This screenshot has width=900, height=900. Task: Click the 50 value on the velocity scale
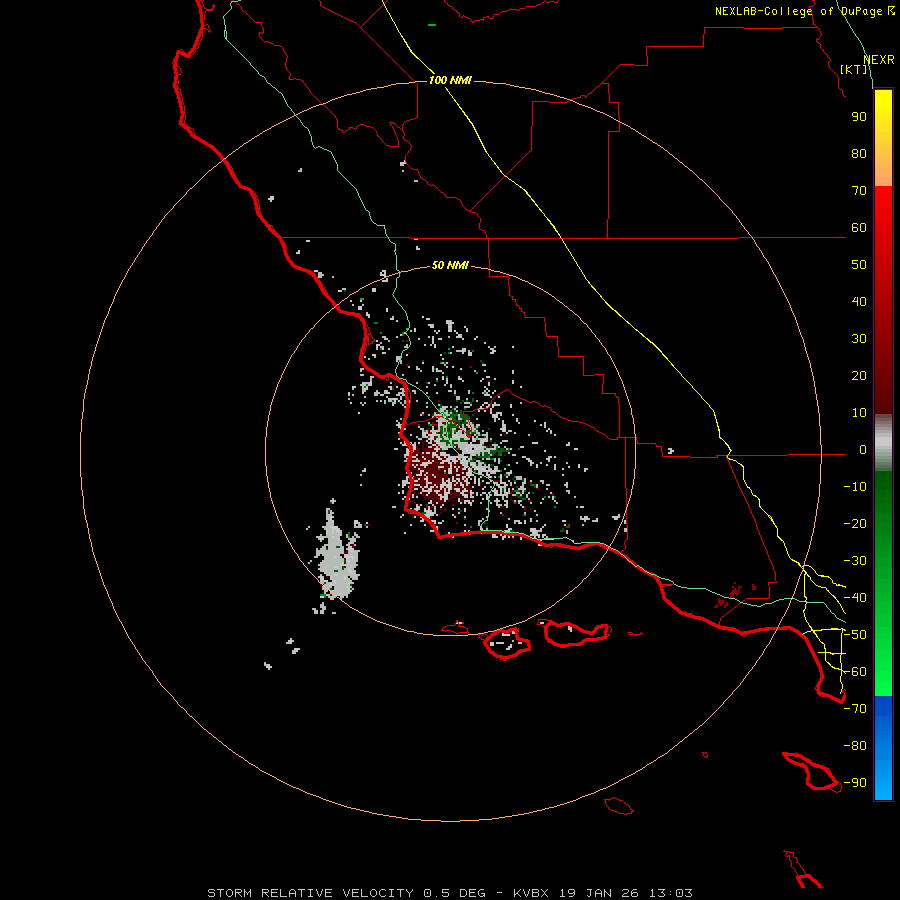859,265
